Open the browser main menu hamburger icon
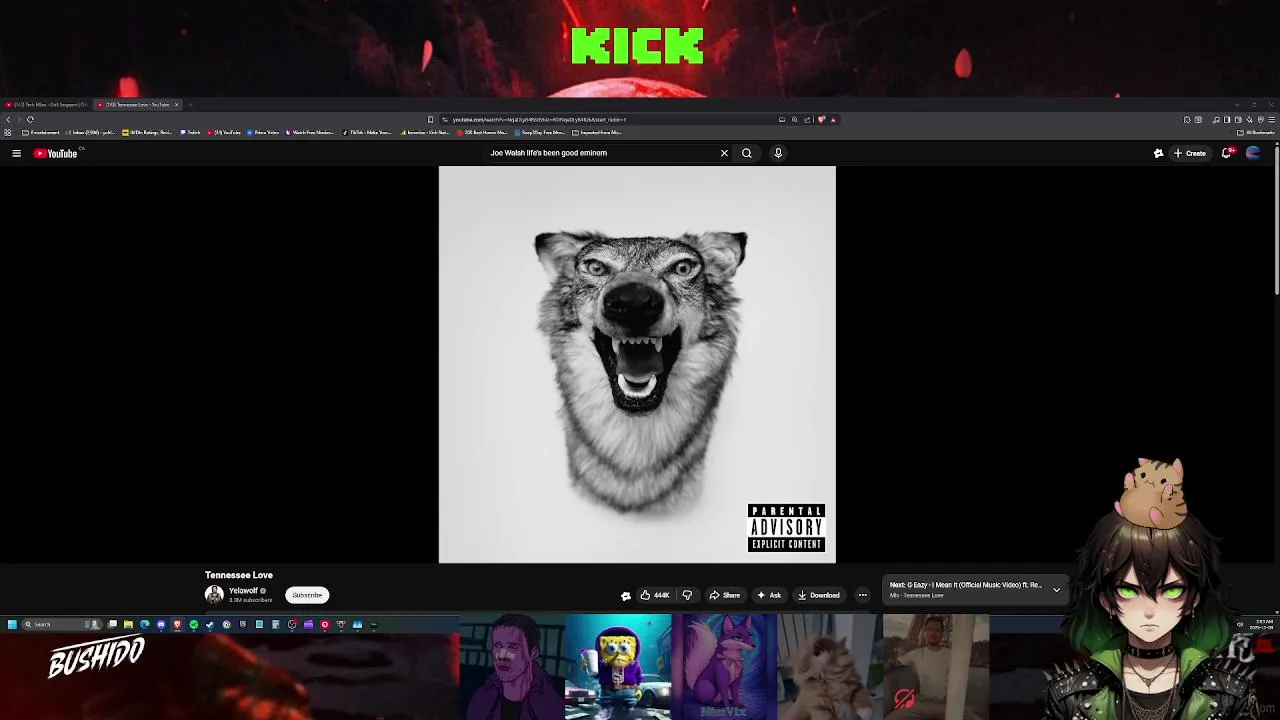 coord(1272,119)
